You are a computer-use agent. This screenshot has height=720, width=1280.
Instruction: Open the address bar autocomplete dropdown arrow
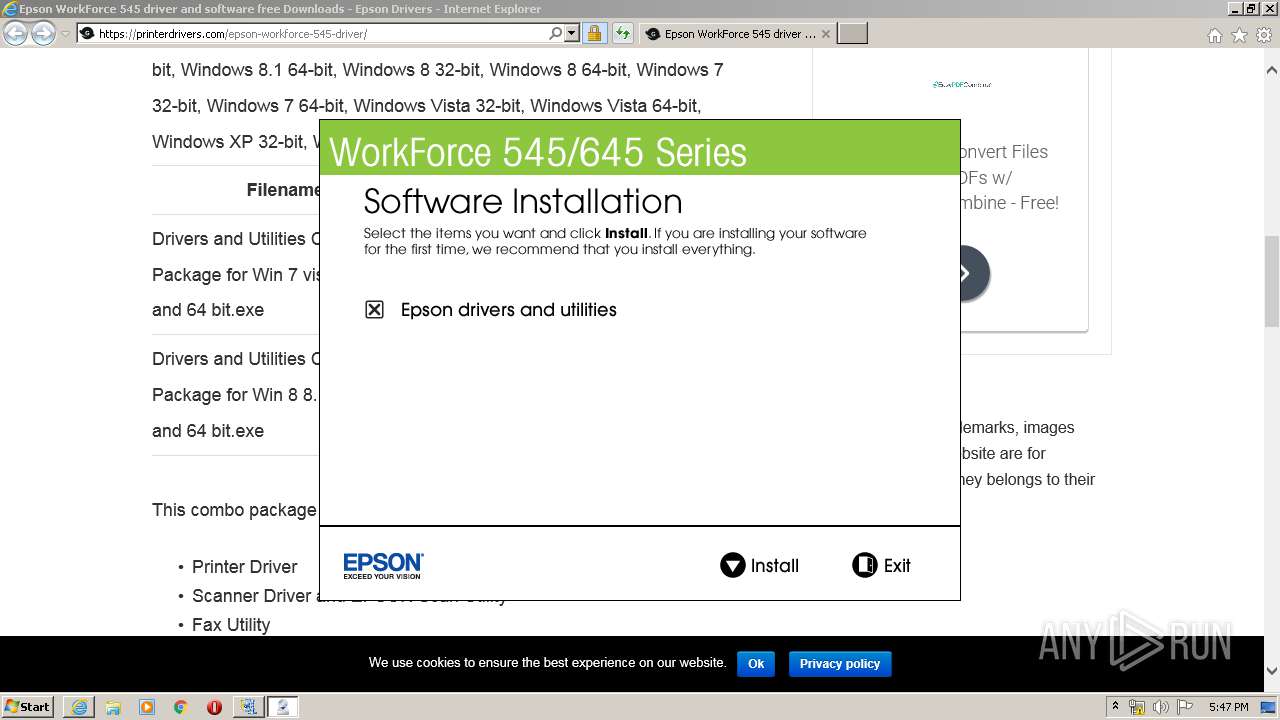pos(572,33)
